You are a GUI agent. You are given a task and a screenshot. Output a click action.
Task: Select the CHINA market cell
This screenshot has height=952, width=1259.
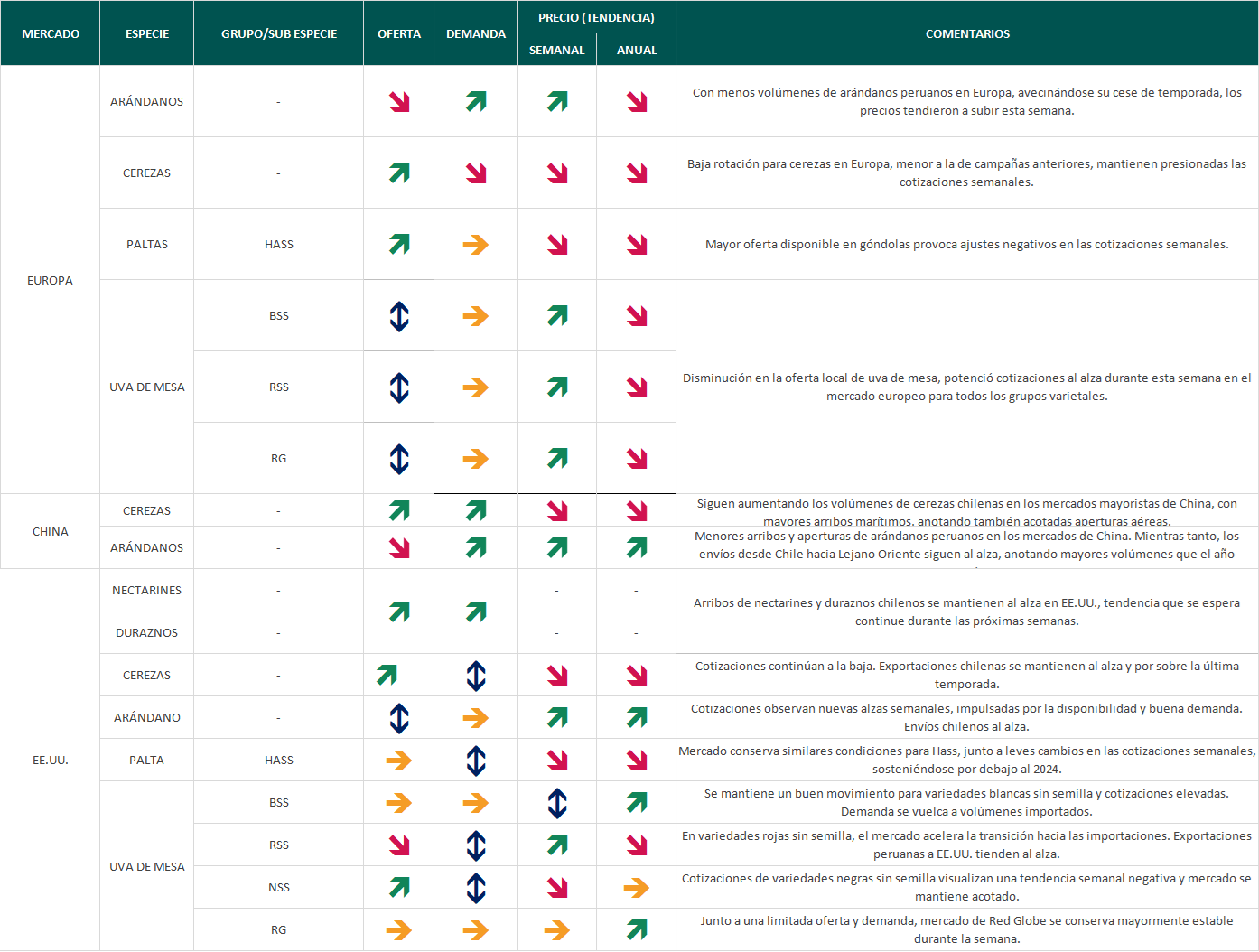coord(51,531)
